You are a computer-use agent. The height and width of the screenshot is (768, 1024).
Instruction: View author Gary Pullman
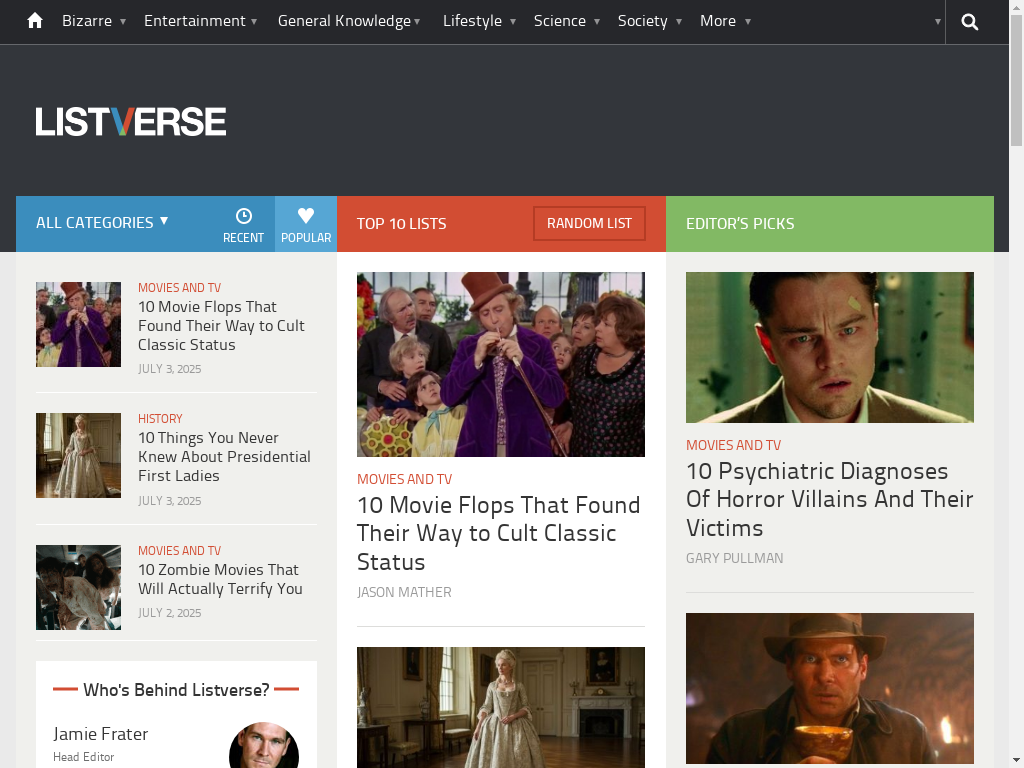(735, 558)
